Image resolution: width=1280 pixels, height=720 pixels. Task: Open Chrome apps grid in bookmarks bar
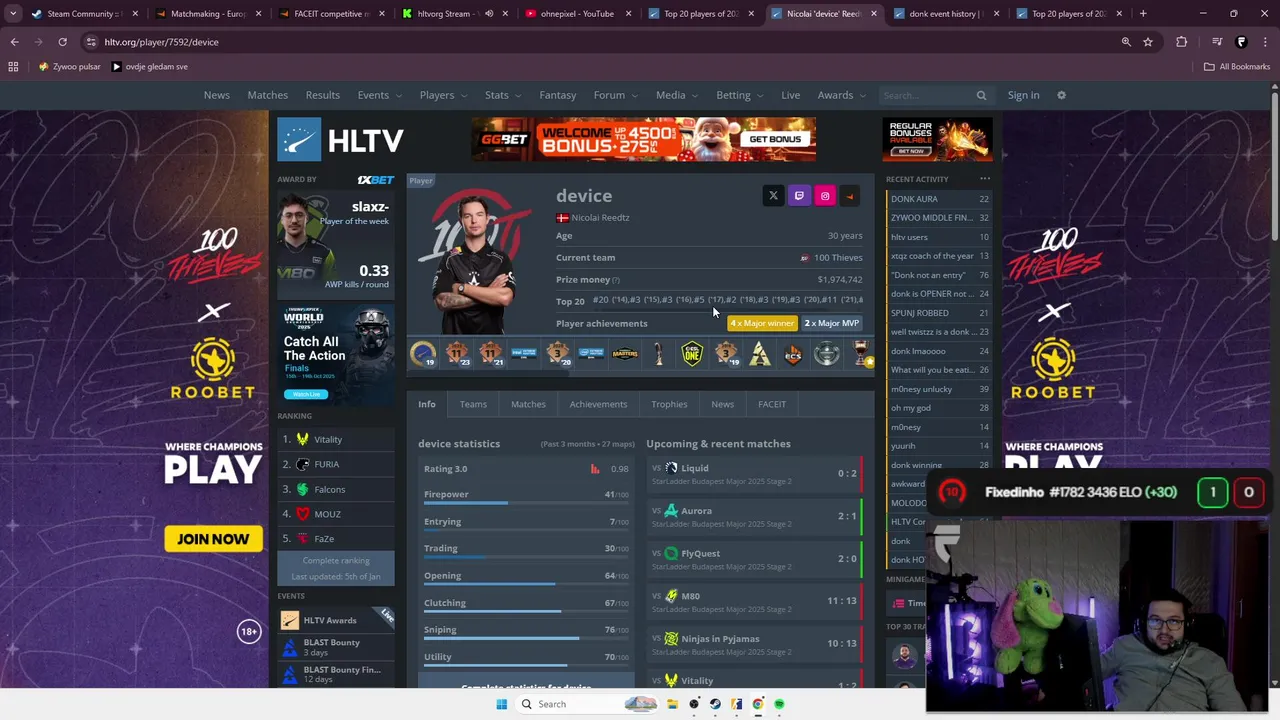click(13, 66)
